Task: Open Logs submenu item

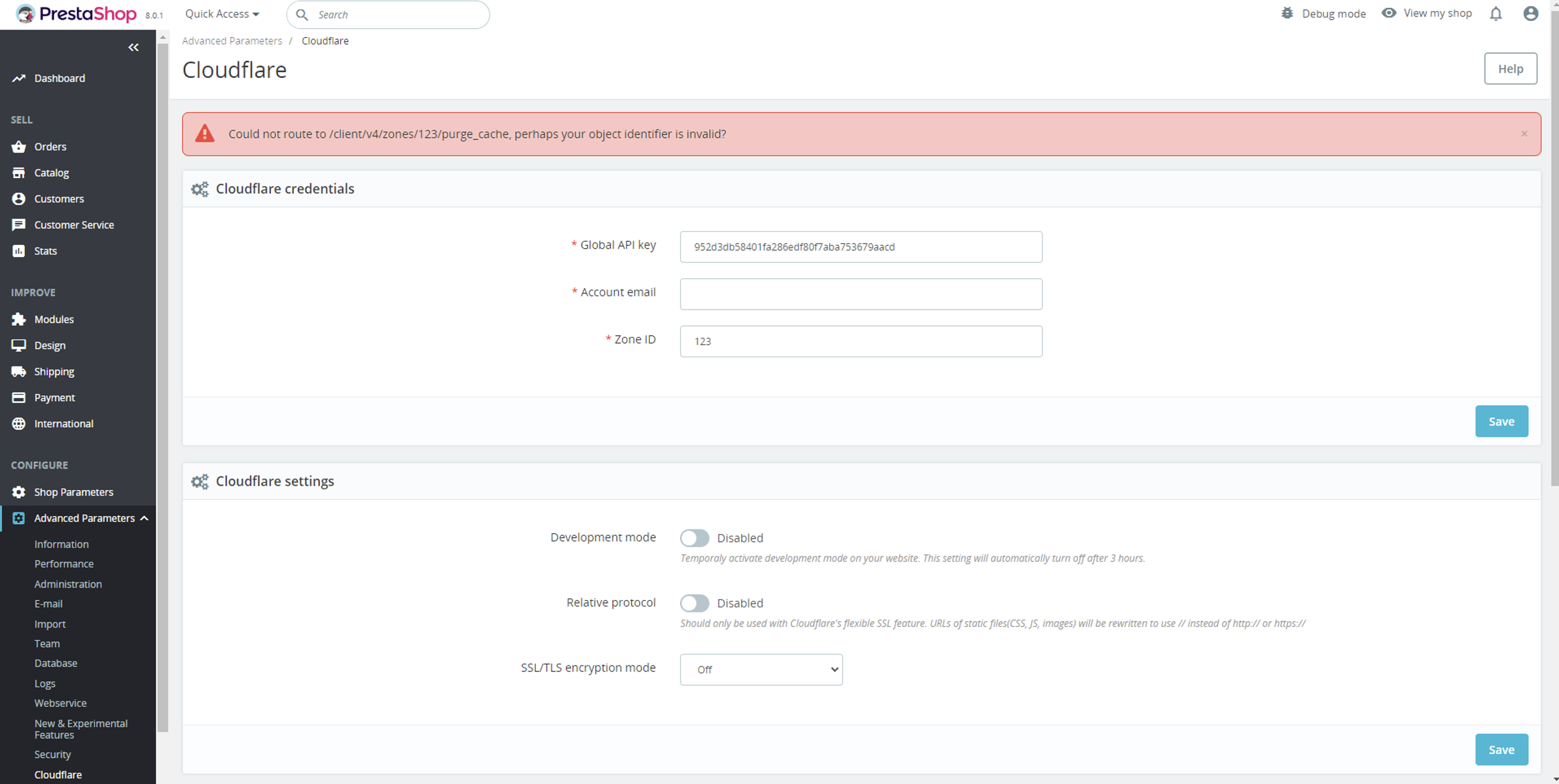Action: pyautogui.click(x=45, y=683)
